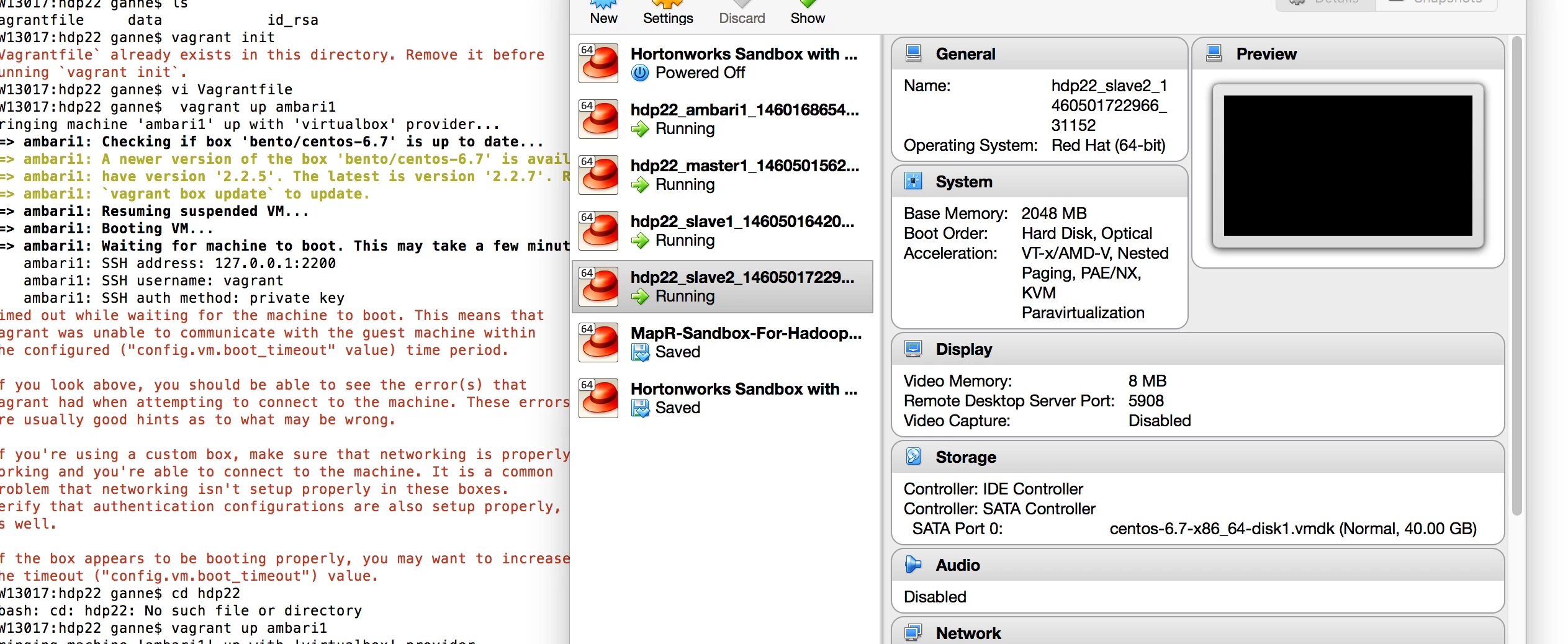This screenshot has height=644, width=1568.
Task: Open the System section header
Action: pos(1039,181)
